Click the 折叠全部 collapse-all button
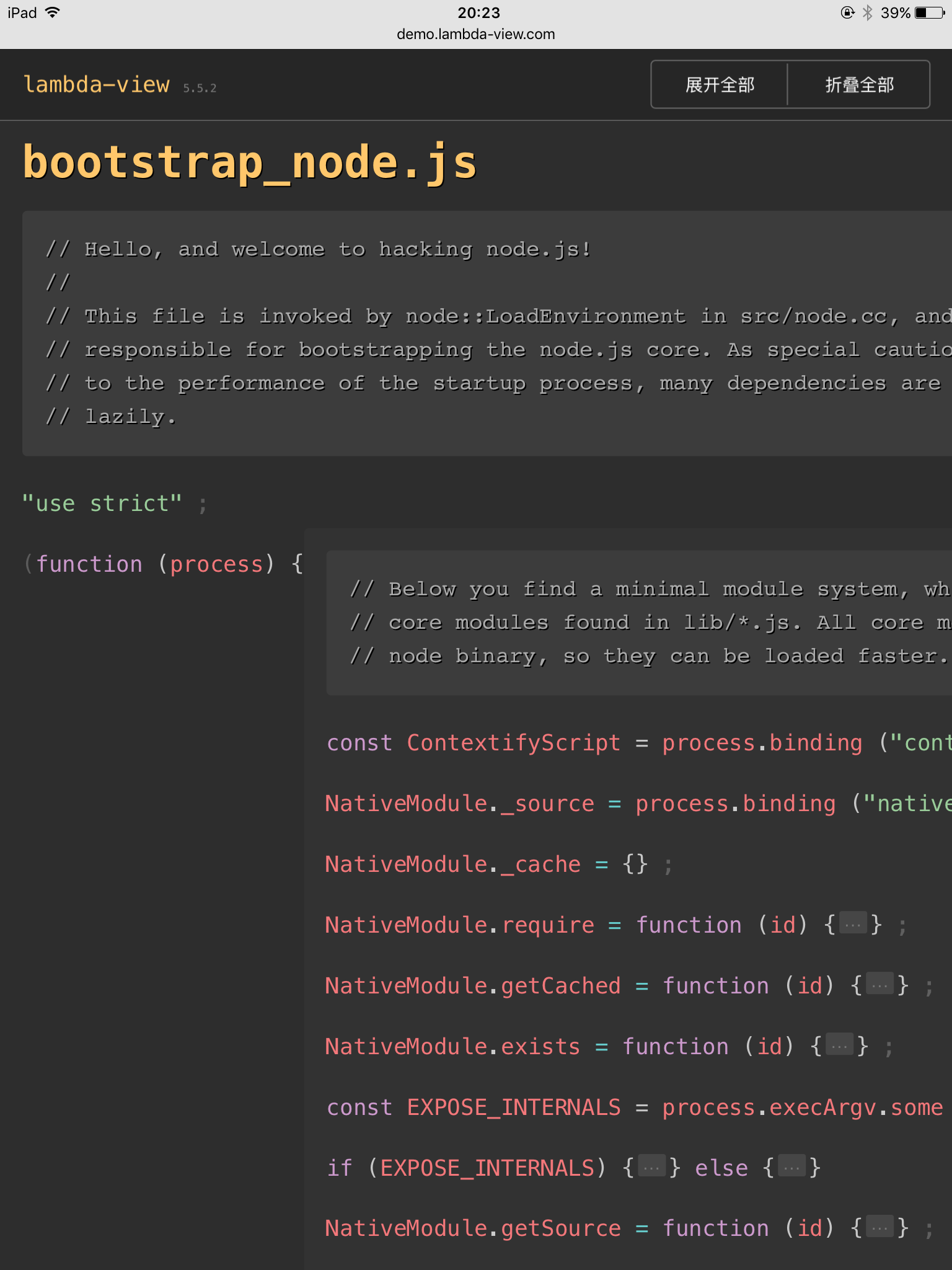The width and height of the screenshot is (952, 1270). tap(859, 85)
